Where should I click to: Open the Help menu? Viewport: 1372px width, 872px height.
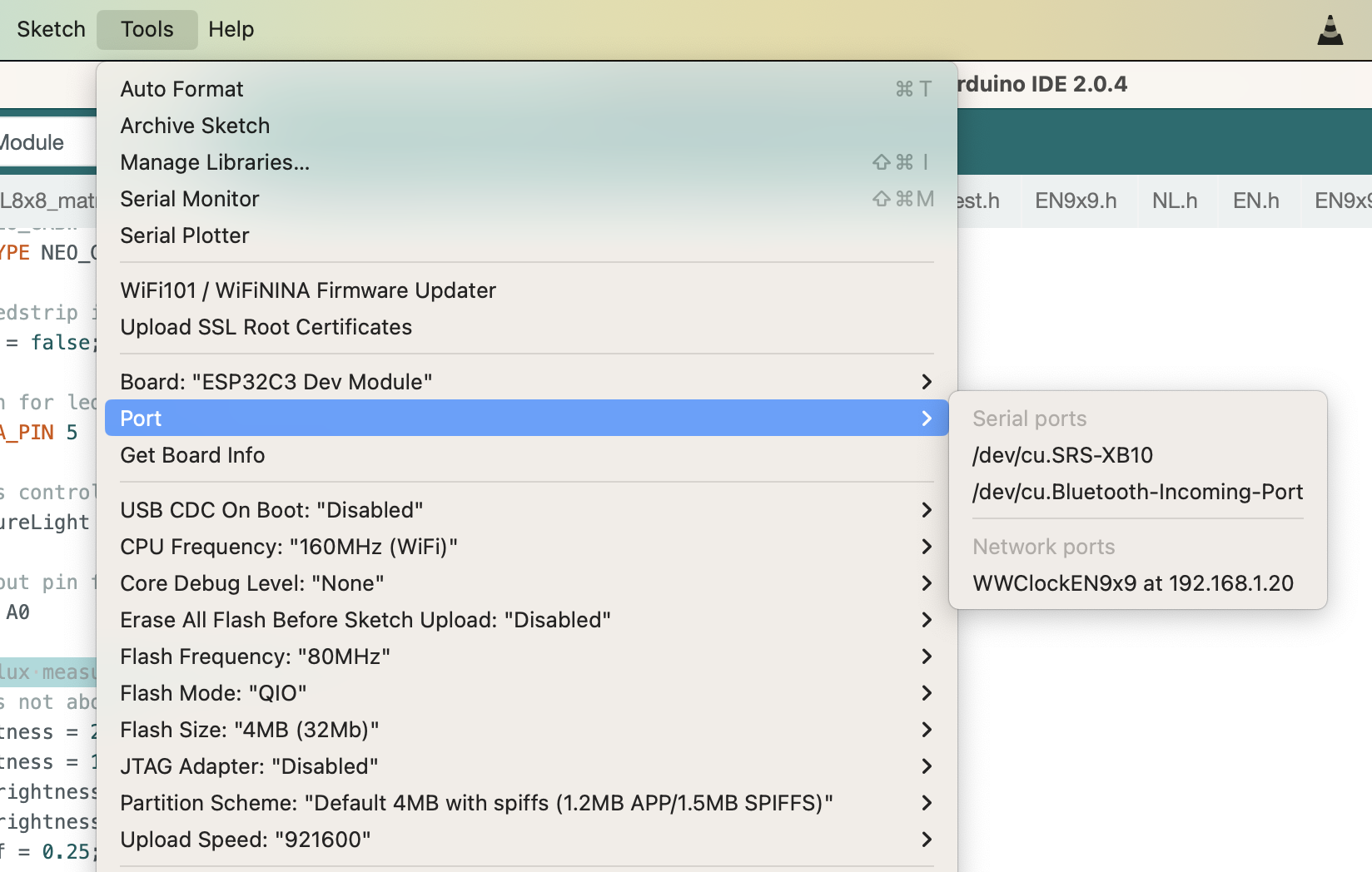coord(231,30)
